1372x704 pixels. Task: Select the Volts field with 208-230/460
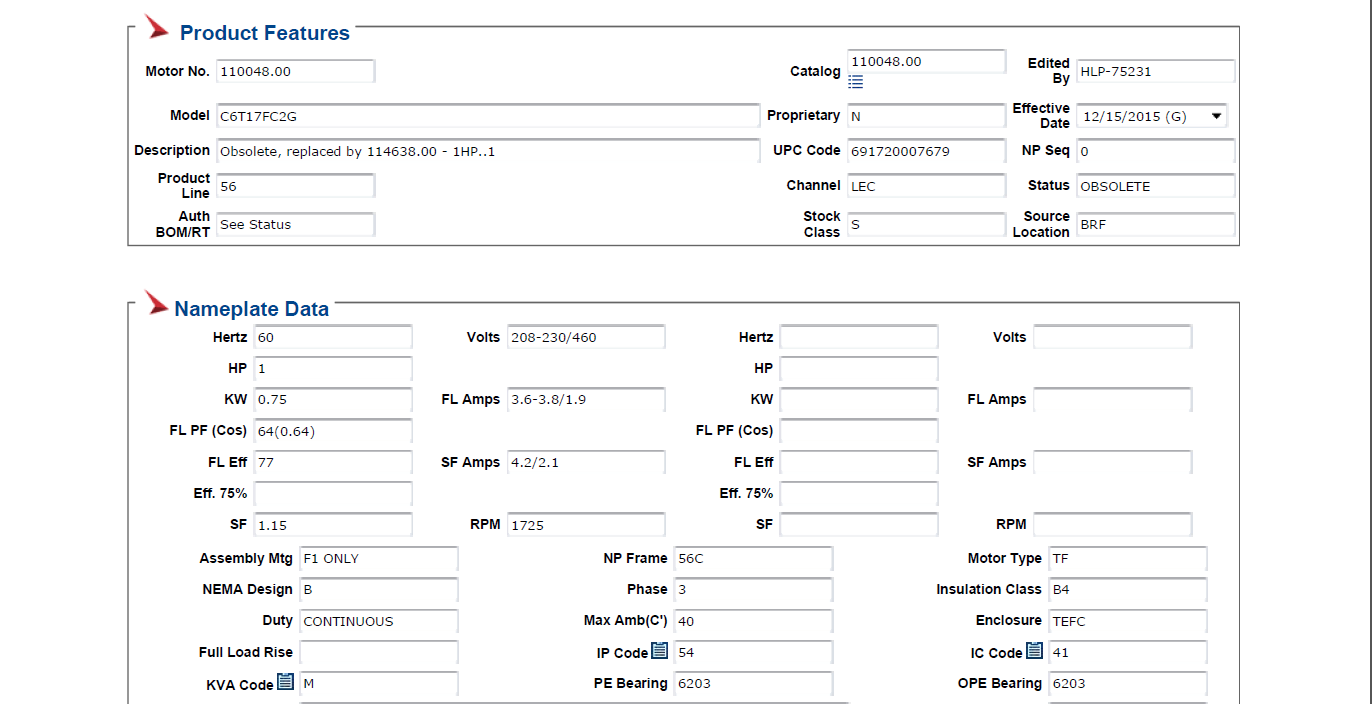tap(586, 337)
